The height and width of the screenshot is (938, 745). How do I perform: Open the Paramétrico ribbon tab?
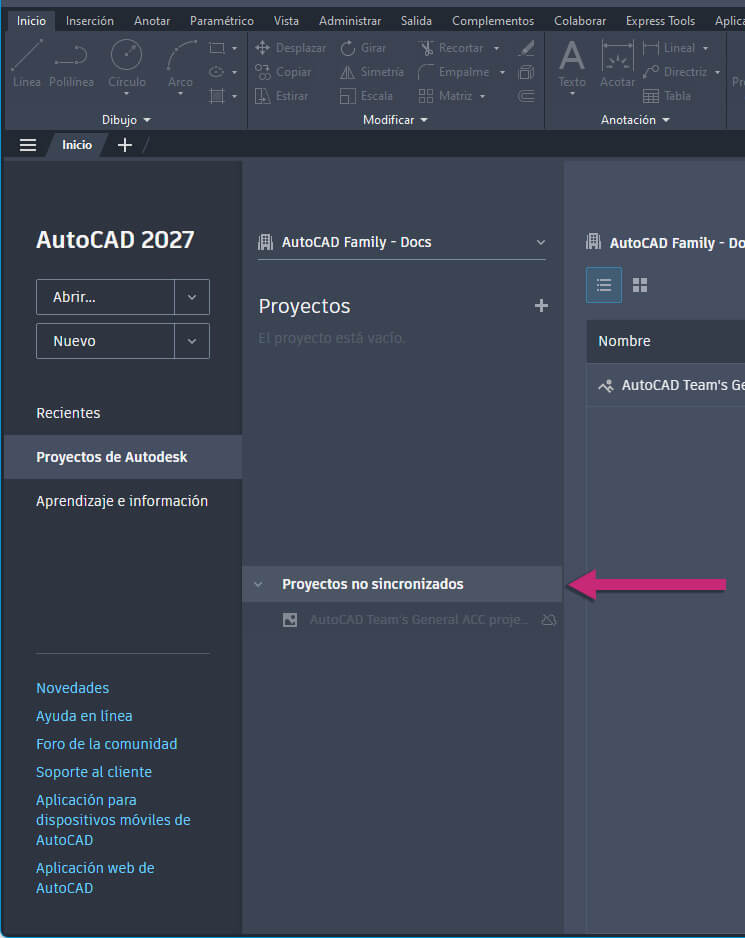coord(222,21)
